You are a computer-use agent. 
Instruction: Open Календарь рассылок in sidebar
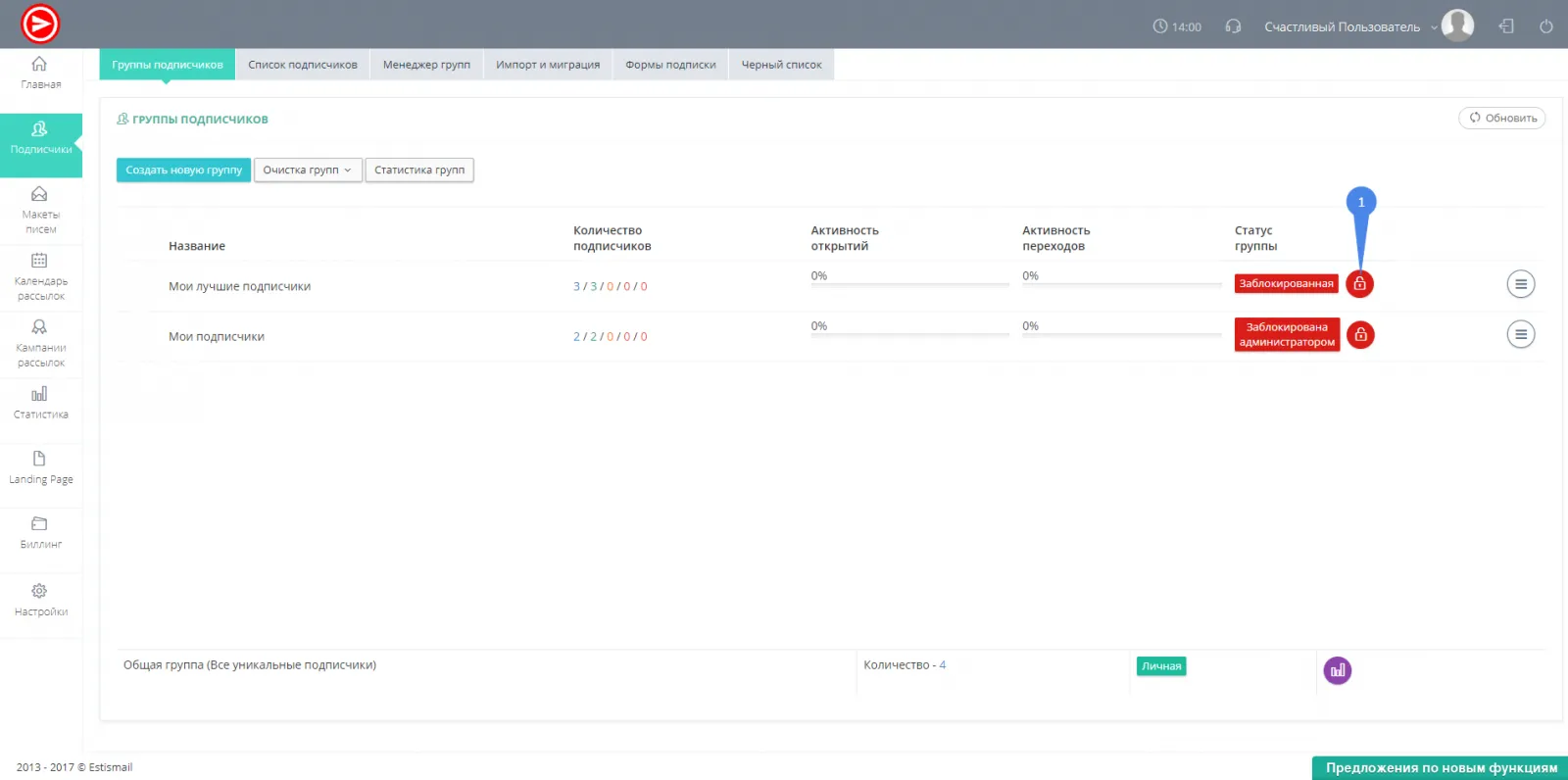(40, 276)
